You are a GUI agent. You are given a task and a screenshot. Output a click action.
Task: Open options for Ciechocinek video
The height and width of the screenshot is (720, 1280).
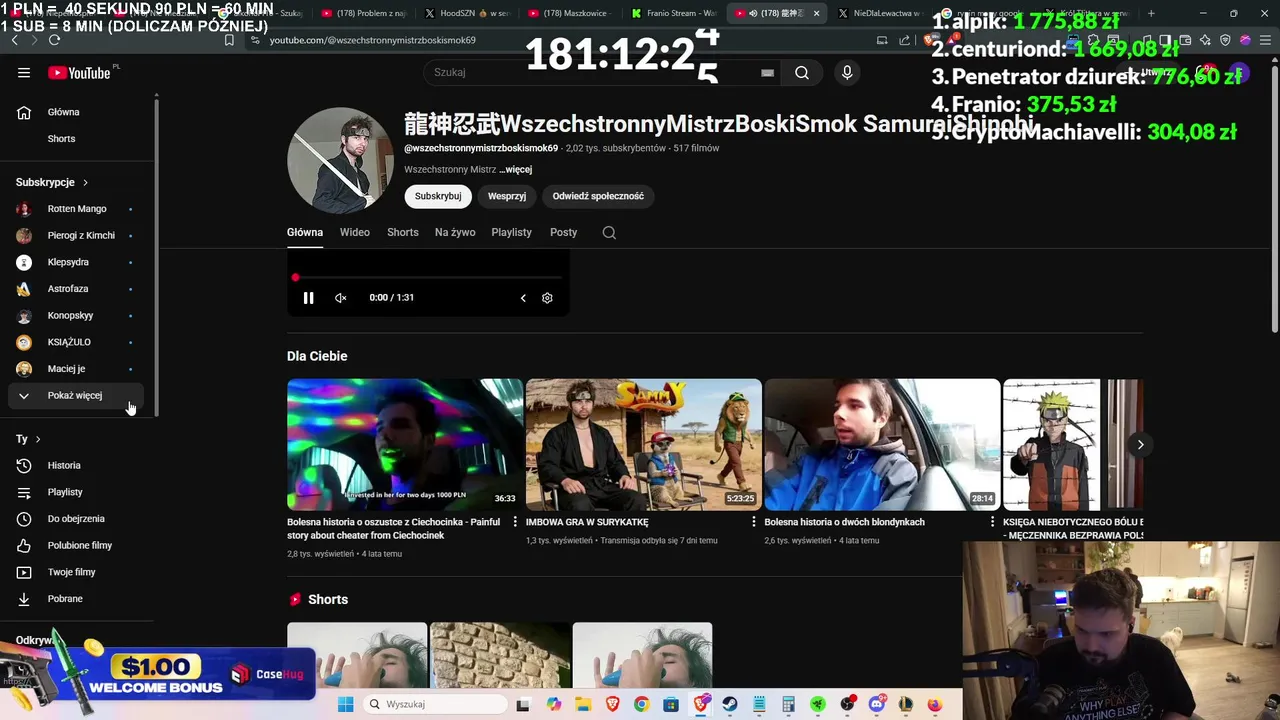[x=515, y=522]
